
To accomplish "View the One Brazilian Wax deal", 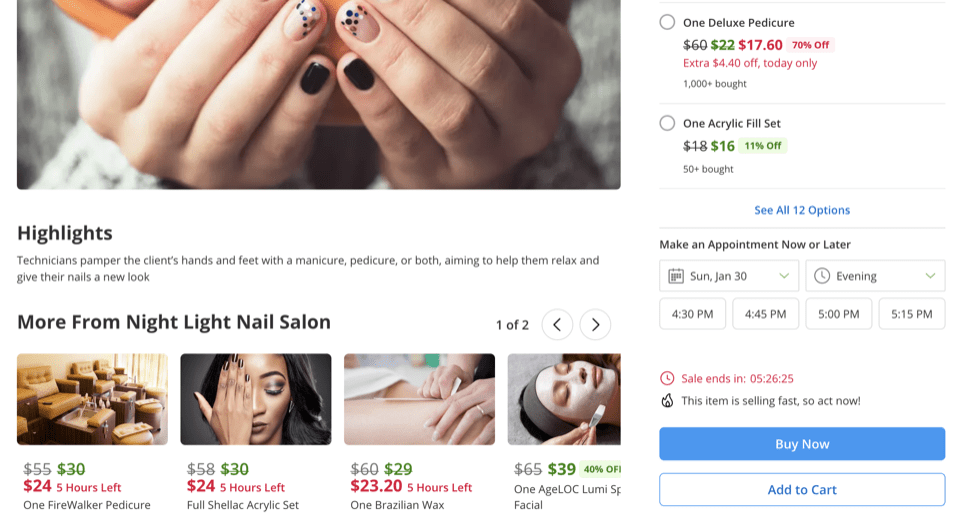I will [419, 399].
